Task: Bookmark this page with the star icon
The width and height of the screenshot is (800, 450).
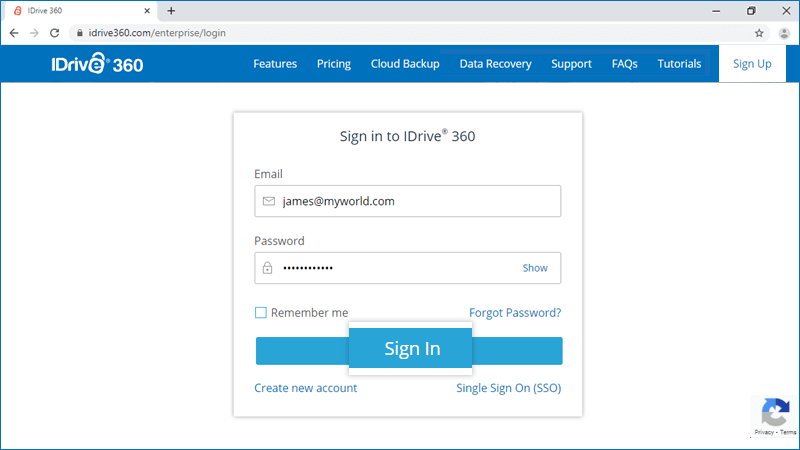Action: (759, 33)
